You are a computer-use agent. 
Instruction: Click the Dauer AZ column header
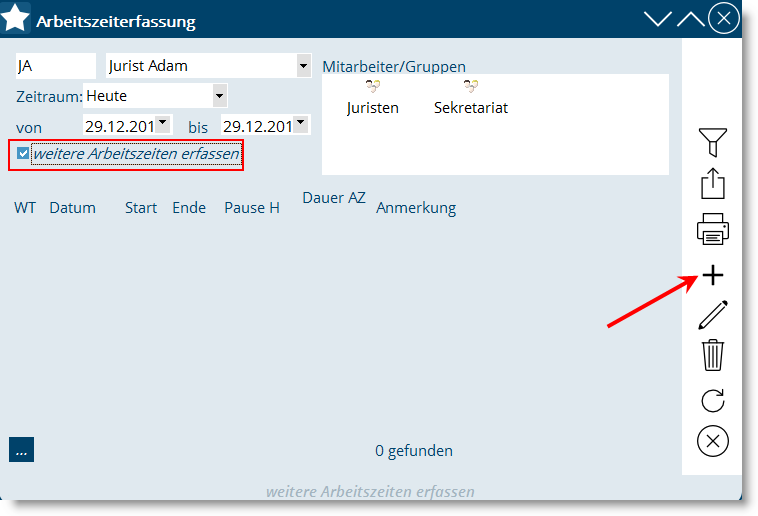point(334,197)
